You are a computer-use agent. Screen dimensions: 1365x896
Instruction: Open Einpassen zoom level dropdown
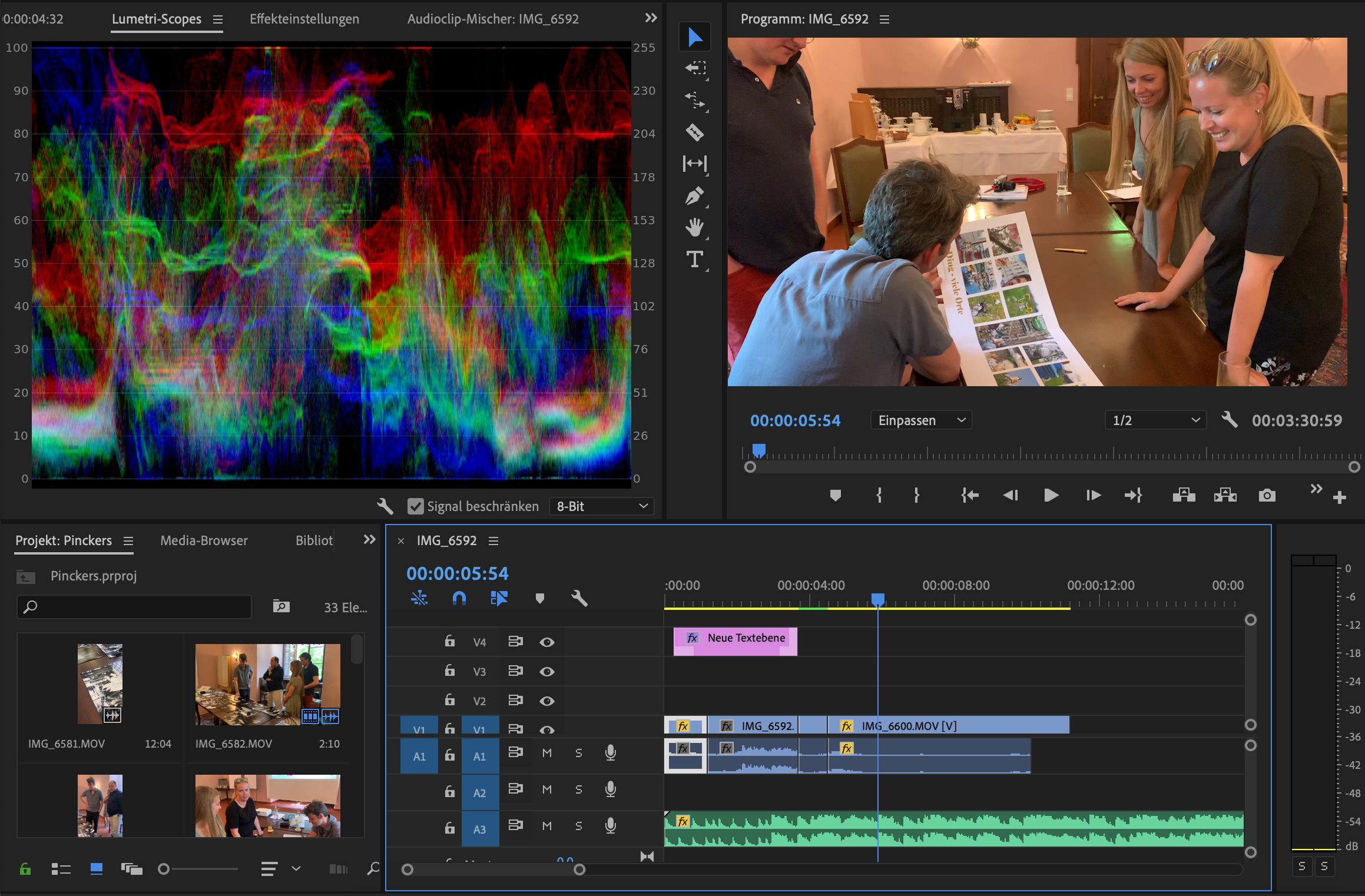(921, 420)
